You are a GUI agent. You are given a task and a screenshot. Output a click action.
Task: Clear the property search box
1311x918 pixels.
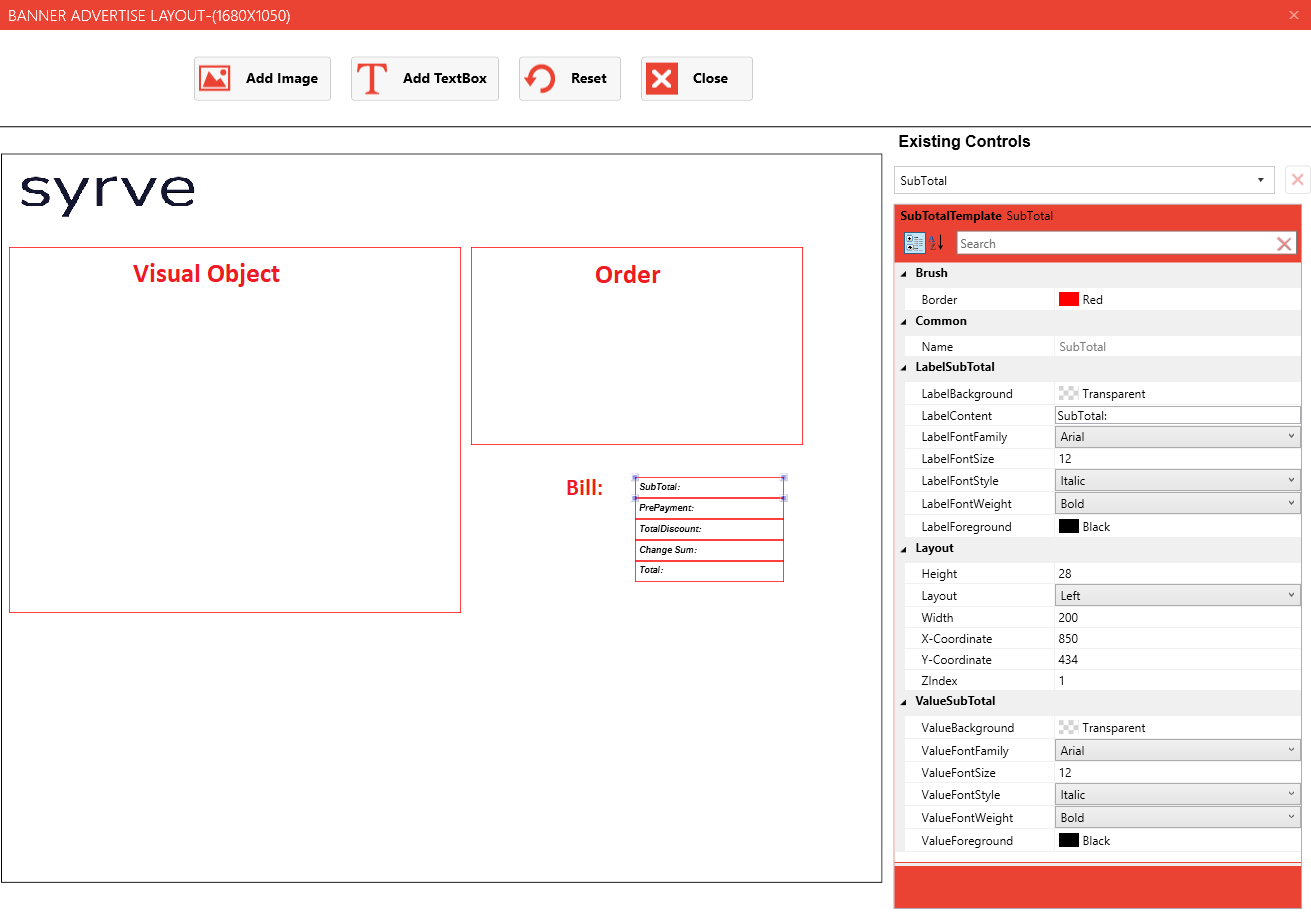click(x=1284, y=244)
